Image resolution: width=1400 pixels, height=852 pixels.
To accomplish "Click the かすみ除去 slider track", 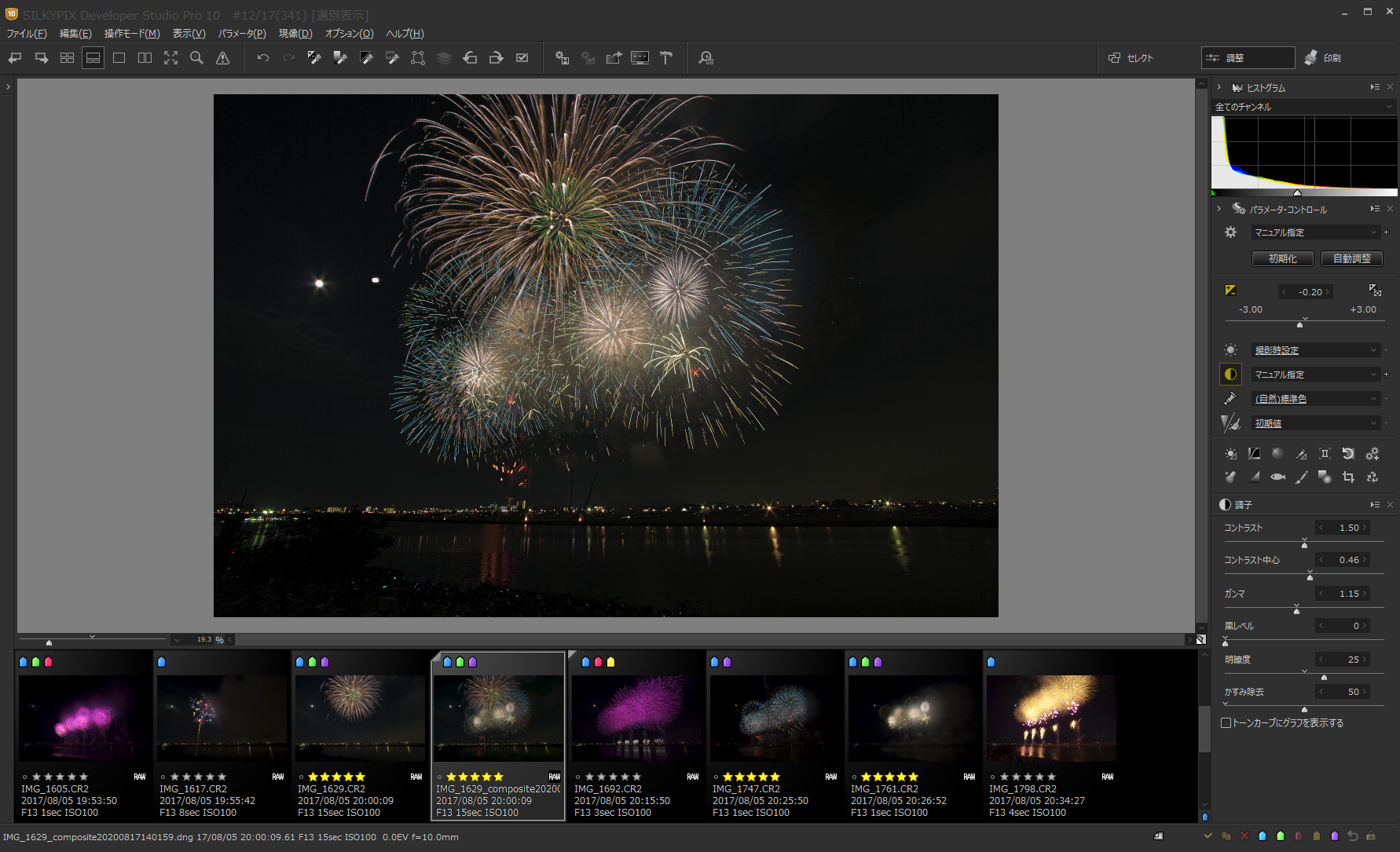I will tap(1304, 706).
